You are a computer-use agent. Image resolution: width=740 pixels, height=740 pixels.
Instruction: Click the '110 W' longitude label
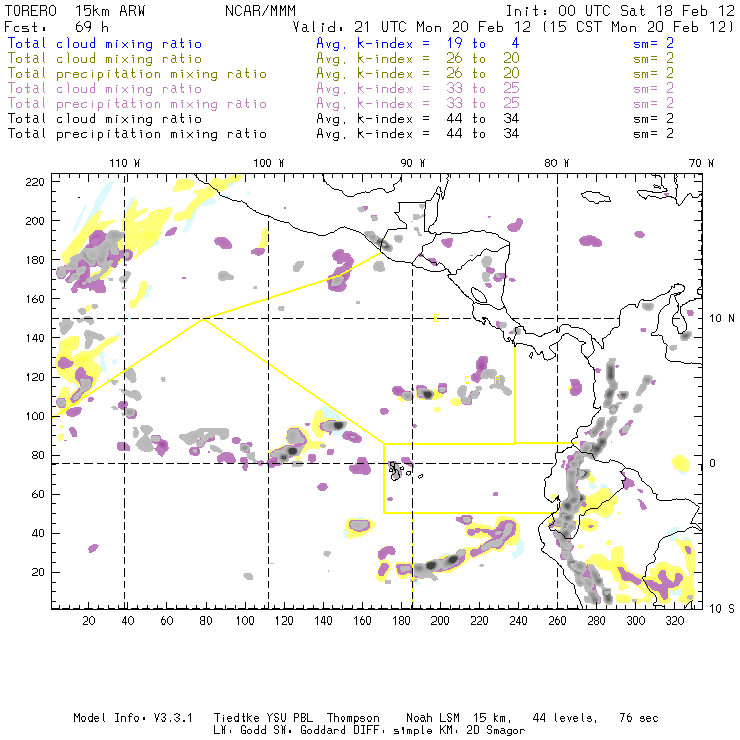(x=125, y=163)
